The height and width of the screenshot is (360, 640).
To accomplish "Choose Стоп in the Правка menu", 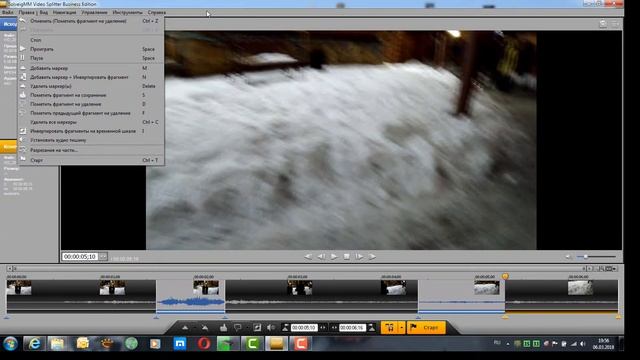I will click(91, 40).
